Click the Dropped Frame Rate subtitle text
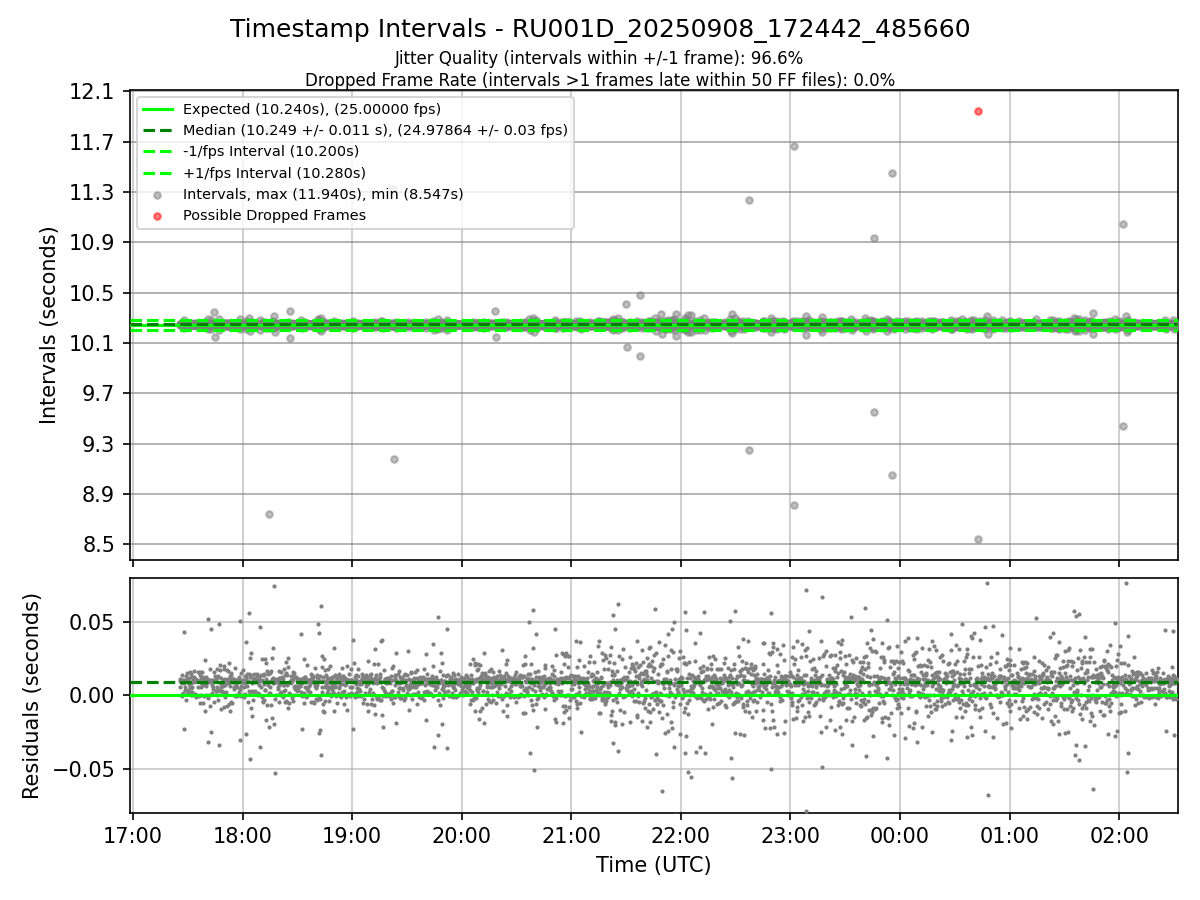This screenshot has height=900, width=1200. click(600, 80)
